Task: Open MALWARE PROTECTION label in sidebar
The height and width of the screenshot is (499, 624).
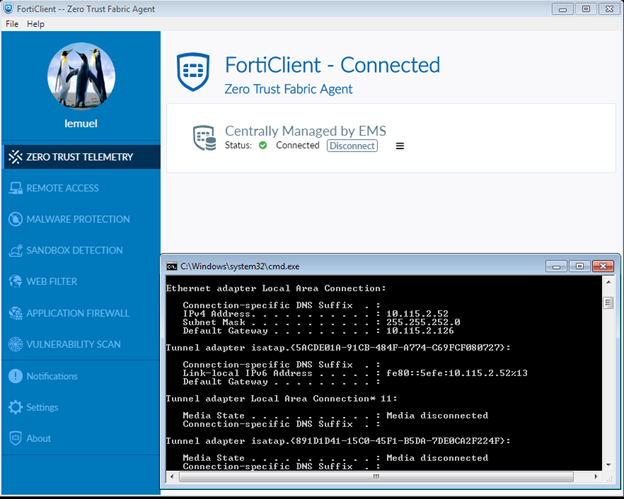Action: click(78, 219)
